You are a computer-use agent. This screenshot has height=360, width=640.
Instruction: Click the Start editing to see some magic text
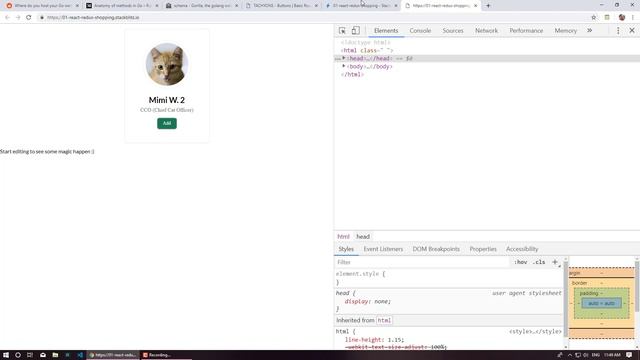47,151
